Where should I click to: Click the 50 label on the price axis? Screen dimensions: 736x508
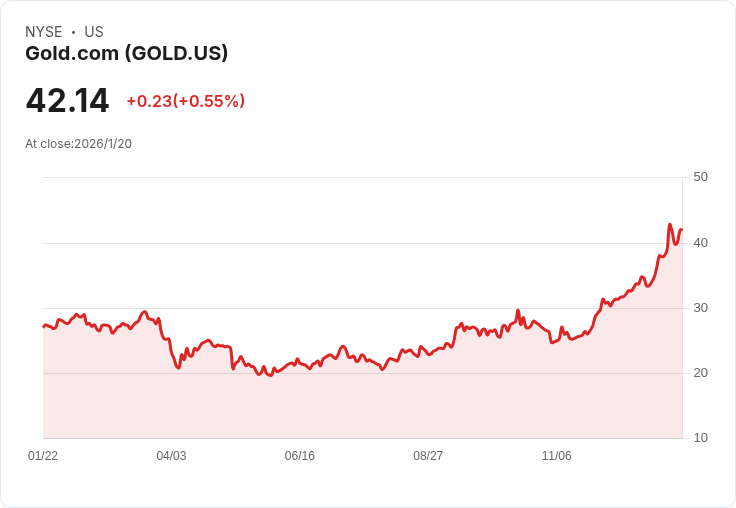point(700,177)
